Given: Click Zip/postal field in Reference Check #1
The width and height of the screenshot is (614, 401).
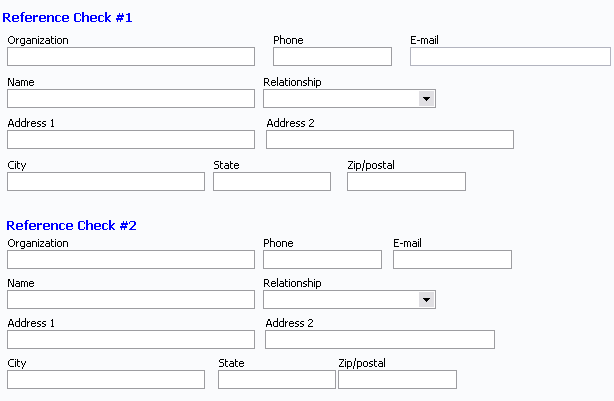Looking at the screenshot, I should point(406,181).
